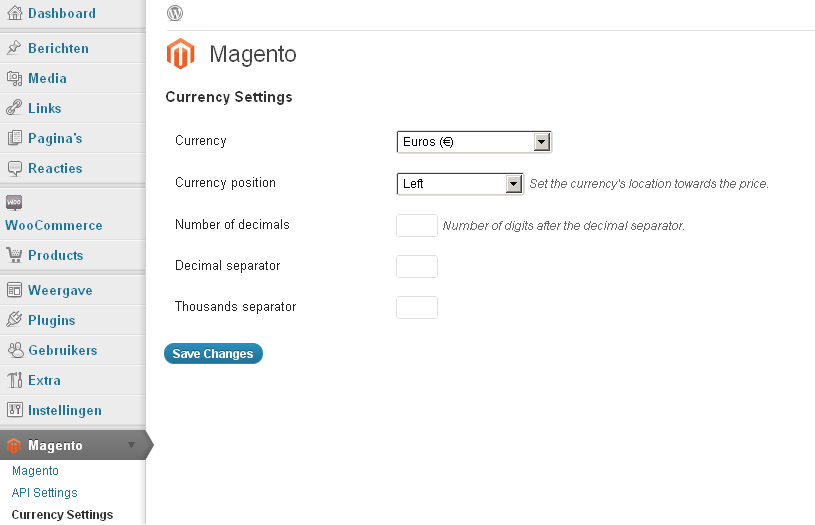Open the API Settings submenu item
The height and width of the screenshot is (525, 815).
pos(45,492)
